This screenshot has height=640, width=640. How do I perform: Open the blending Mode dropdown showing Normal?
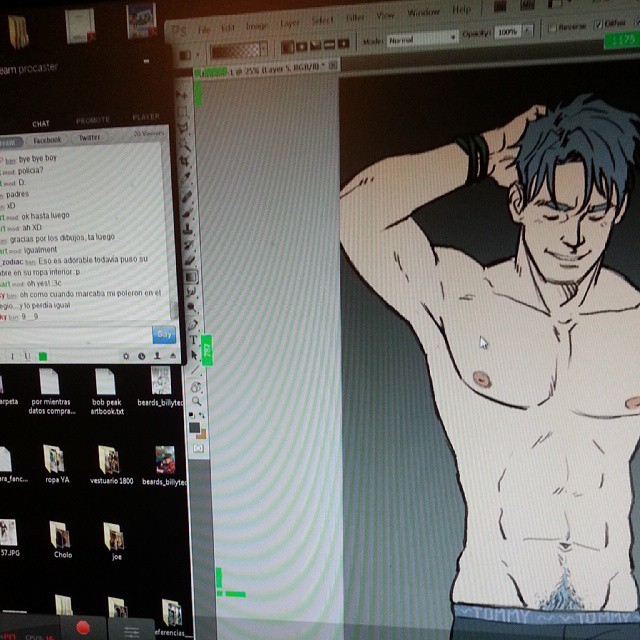coord(422,39)
